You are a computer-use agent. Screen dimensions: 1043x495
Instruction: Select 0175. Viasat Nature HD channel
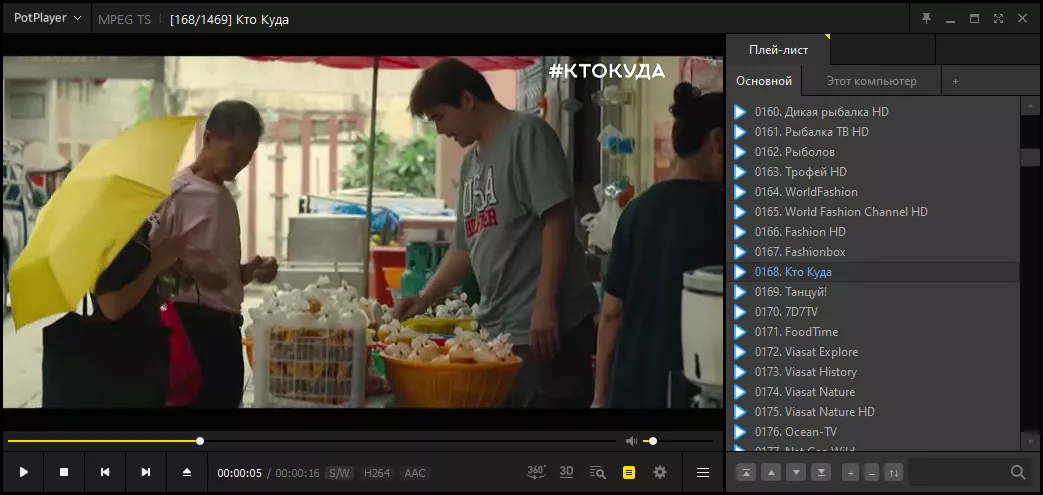pos(873,411)
